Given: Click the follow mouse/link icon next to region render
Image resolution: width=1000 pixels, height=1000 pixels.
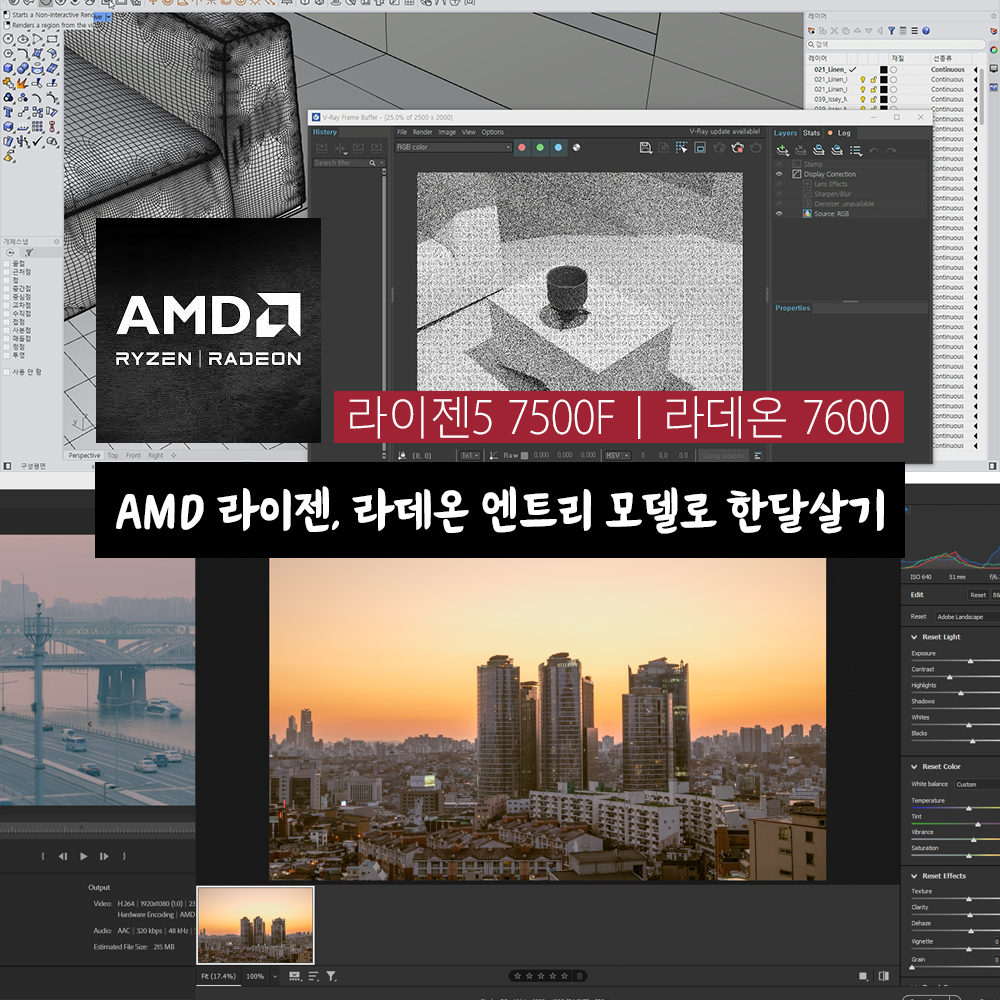Looking at the screenshot, I should pos(700,148).
